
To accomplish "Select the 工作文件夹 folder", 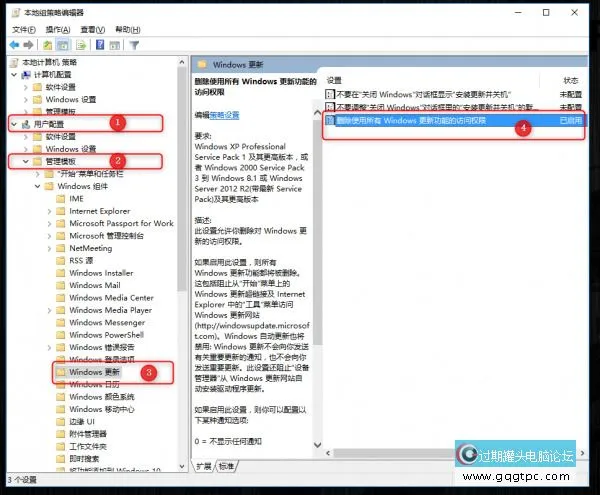I will 88,446.
